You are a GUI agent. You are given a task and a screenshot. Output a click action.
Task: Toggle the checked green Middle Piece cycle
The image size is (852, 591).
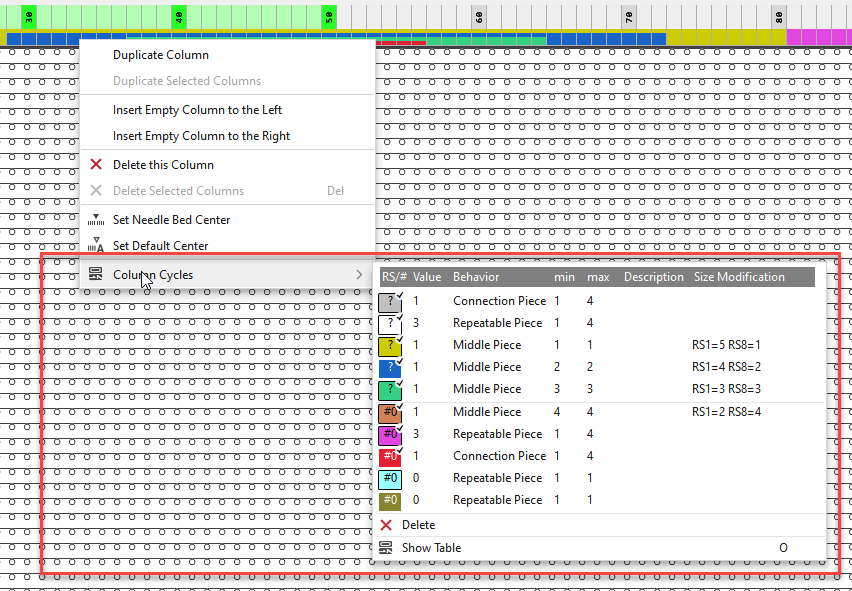click(x=390, y=389)
